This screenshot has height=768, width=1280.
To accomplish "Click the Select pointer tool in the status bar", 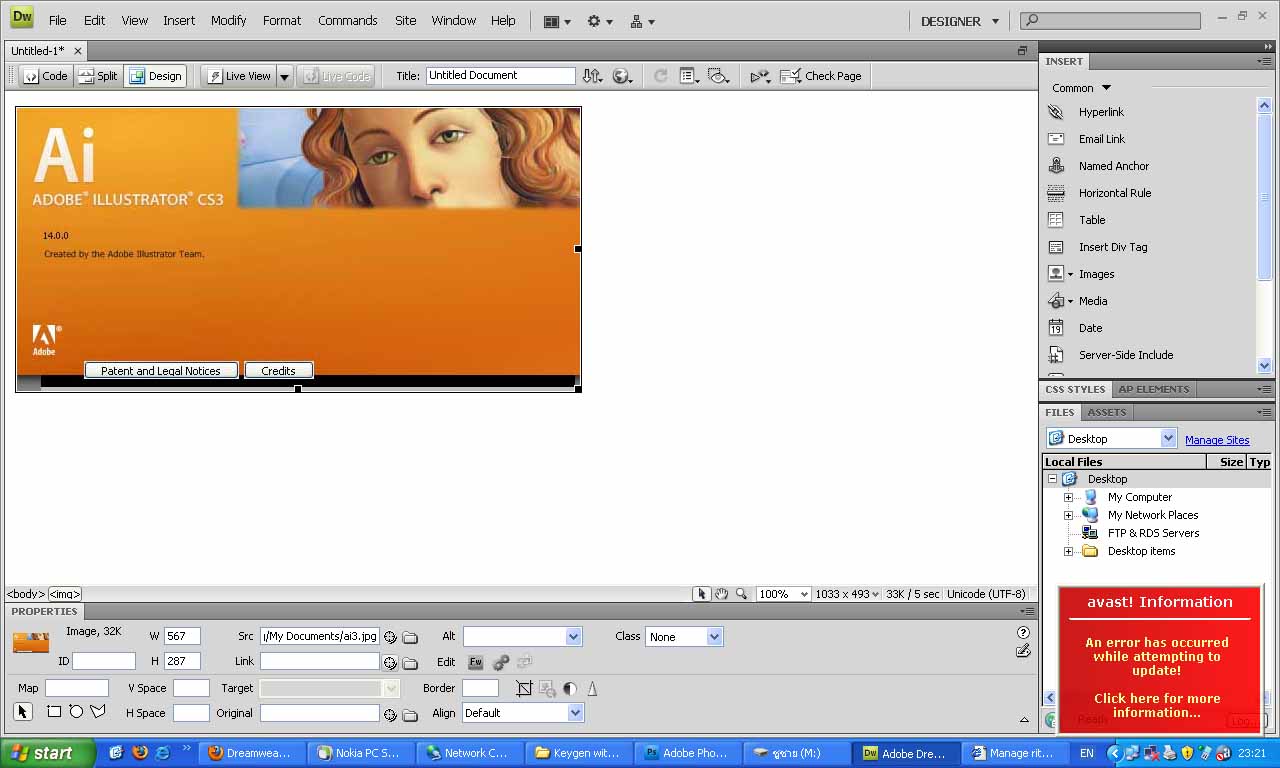I will [x=702, y=594].
